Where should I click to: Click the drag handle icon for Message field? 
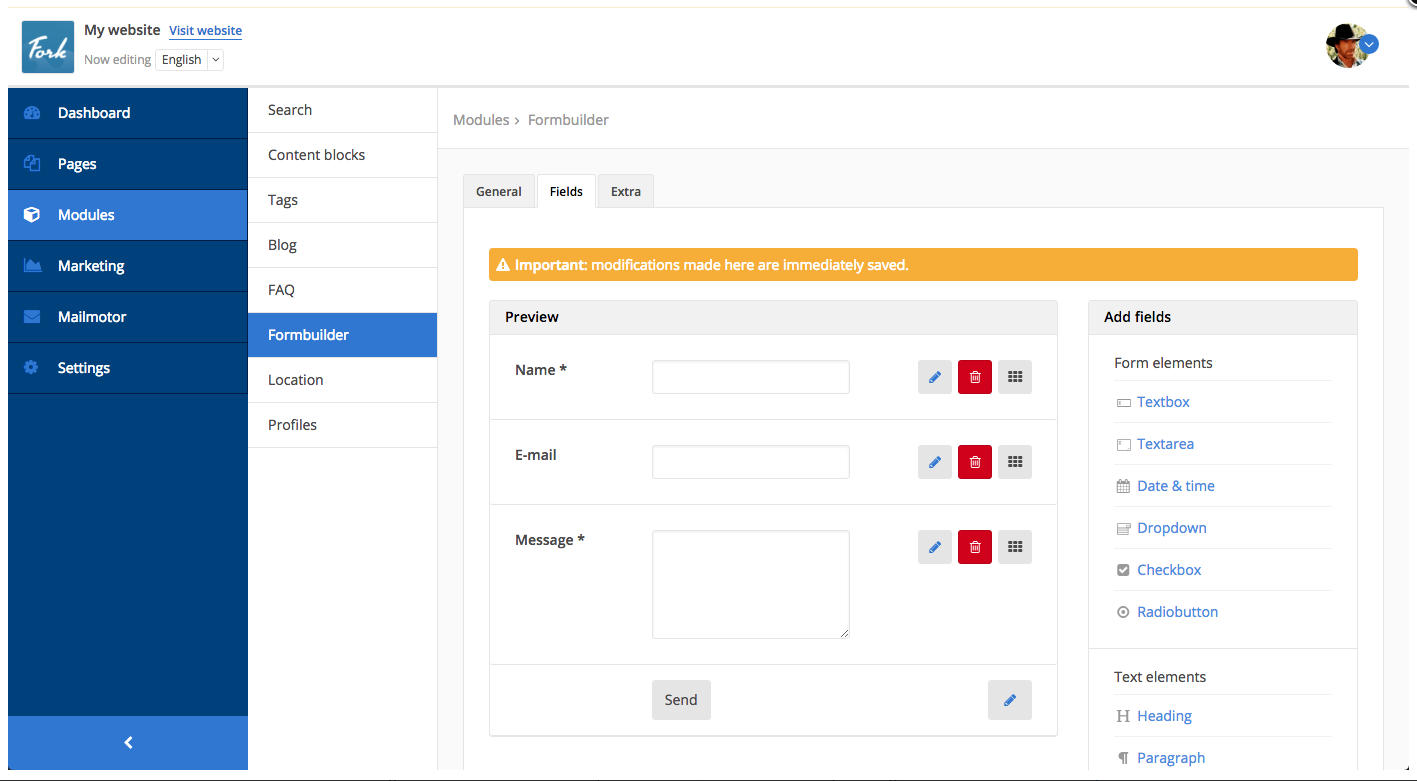pos(1014,547)
